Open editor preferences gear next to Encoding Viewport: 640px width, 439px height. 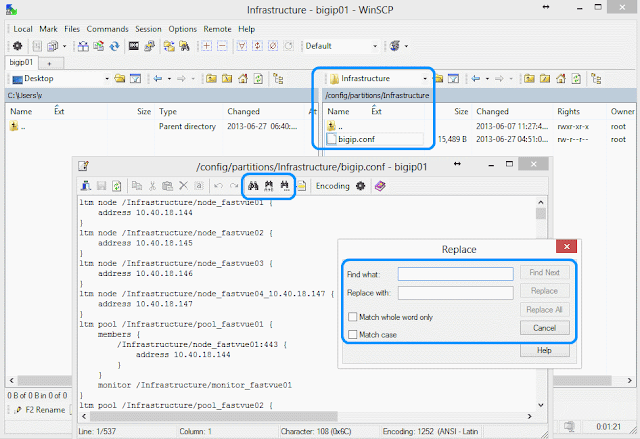pyautogui.click(x=360, y=186)
